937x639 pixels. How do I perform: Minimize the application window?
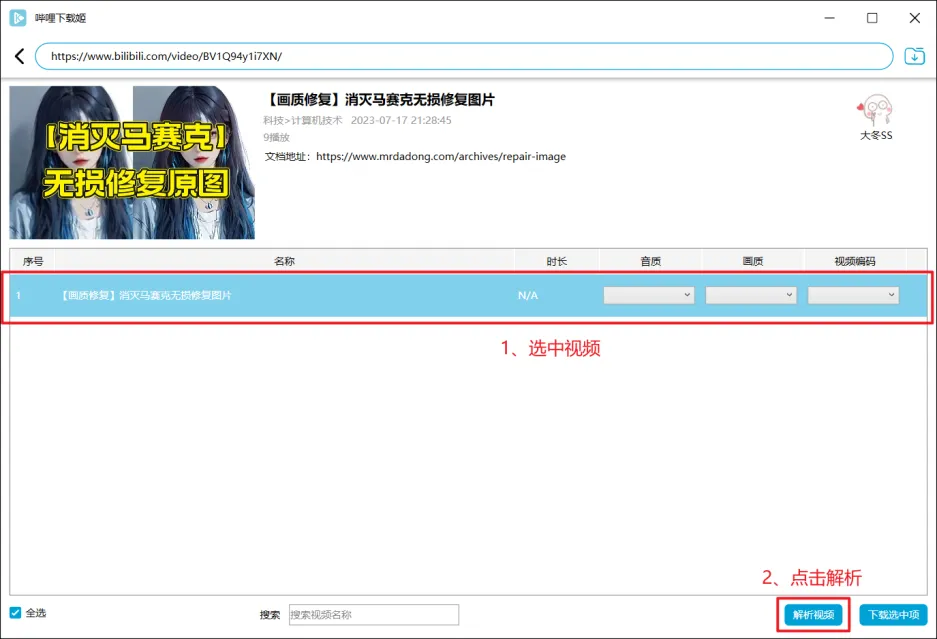click(828, 18)
